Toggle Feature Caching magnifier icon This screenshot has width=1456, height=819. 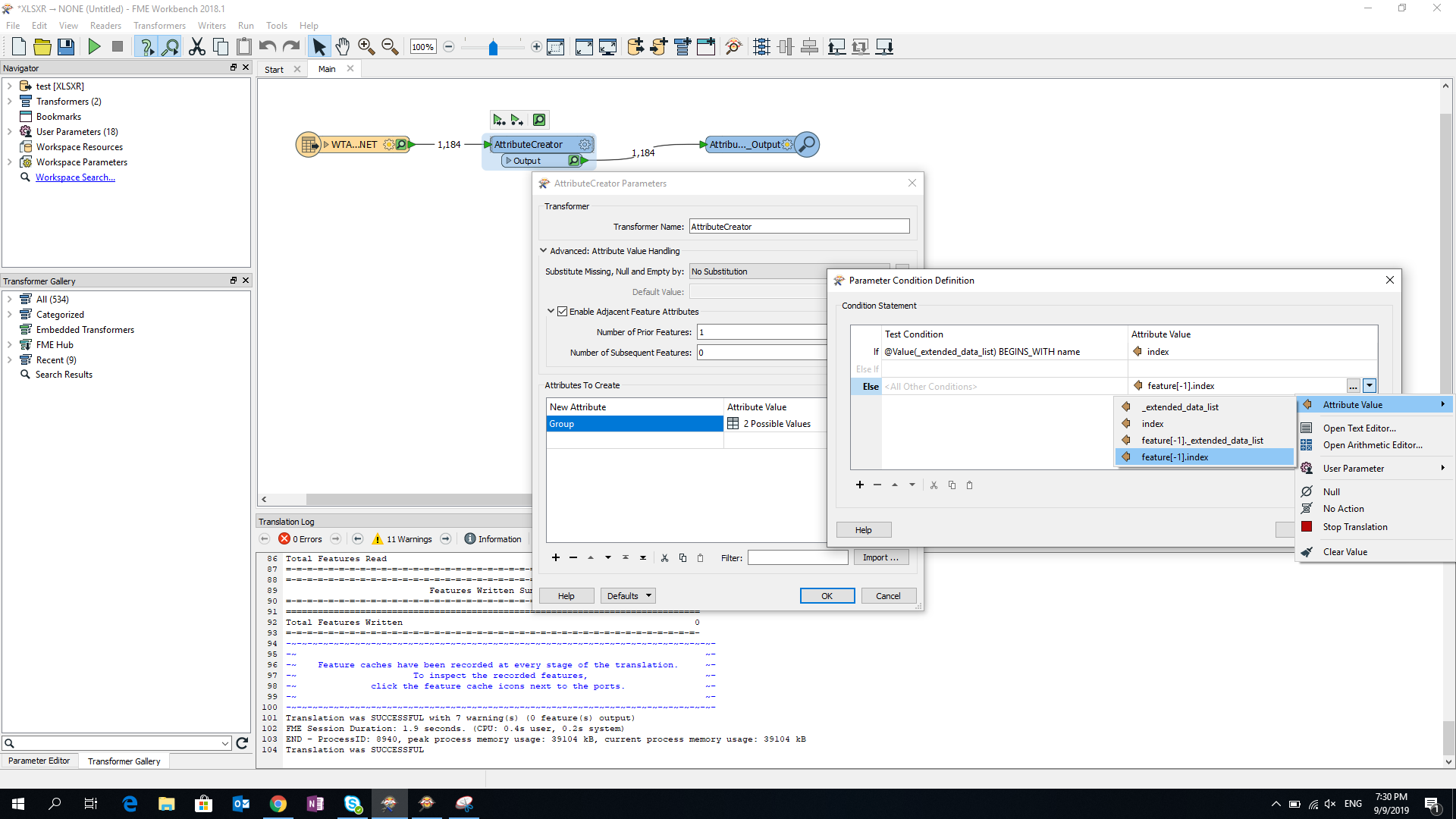pos(171,47)
